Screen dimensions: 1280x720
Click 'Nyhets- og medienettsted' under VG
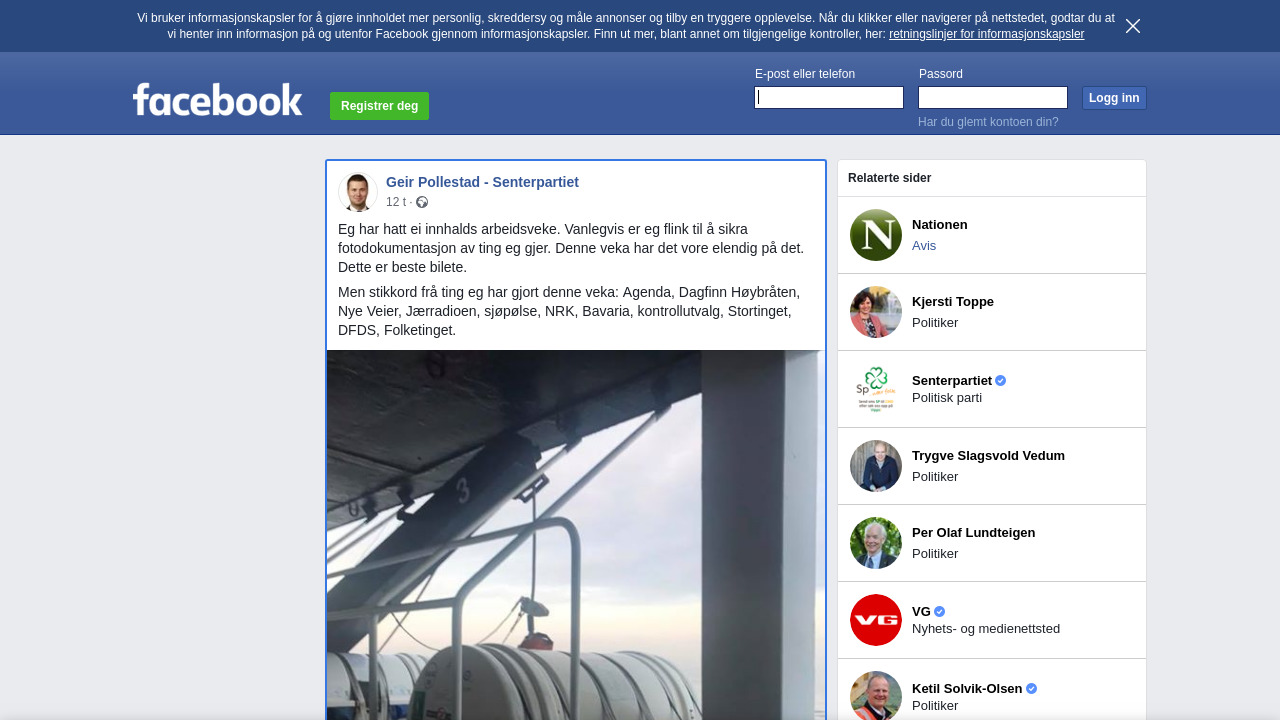(x=986, y=629)
